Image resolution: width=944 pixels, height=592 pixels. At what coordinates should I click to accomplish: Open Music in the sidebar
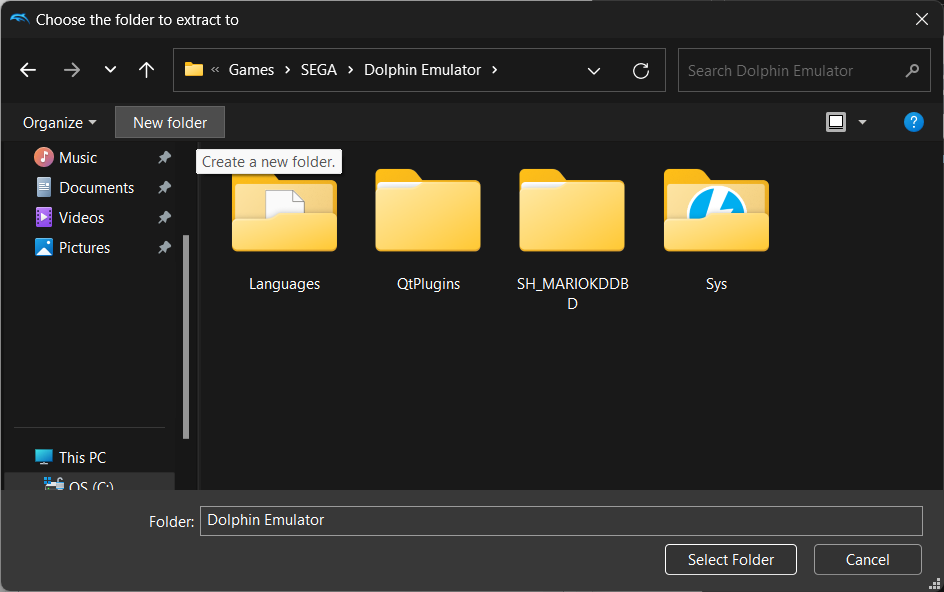point(78,158)
